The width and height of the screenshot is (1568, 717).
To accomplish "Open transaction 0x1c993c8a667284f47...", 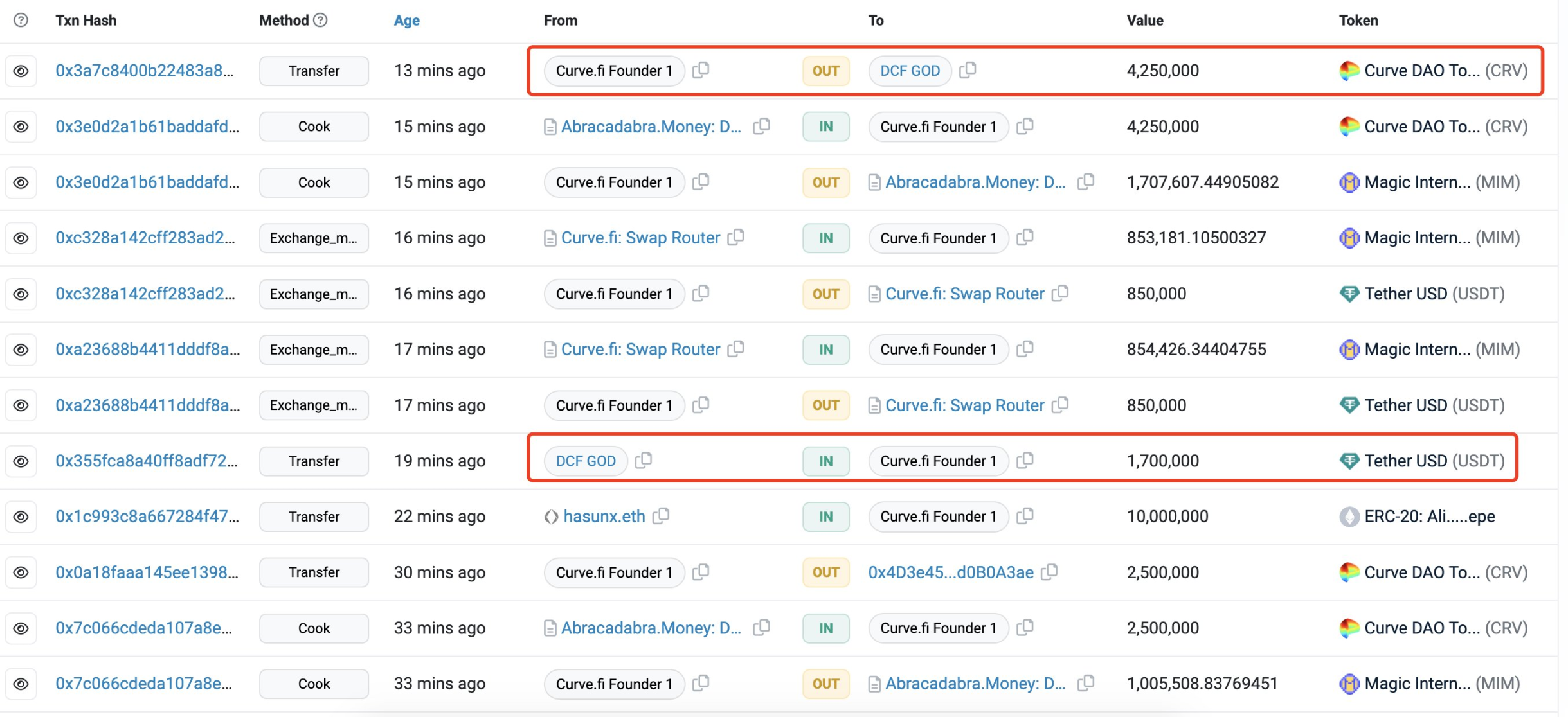I will point(147,517).
